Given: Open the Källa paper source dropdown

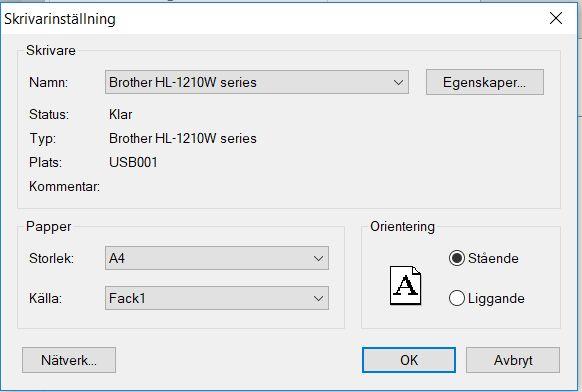Looking at the screenshot, I should (x=217, y=298).
